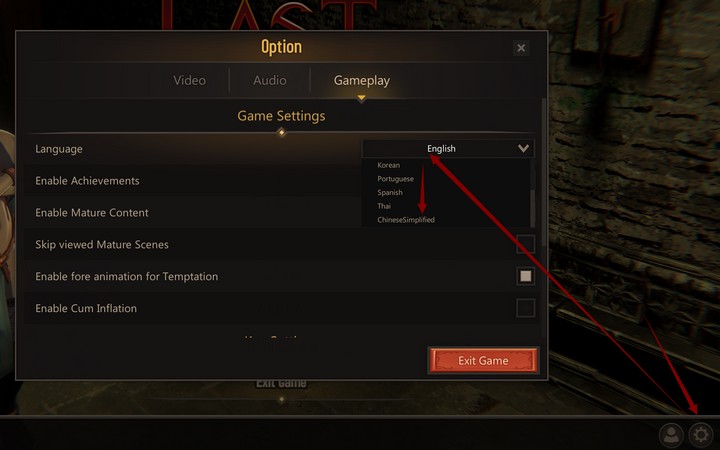This screenshot has height=450, width=720.
Task: Pick Spanish from the dropdown list
Action: click(x=390, y=192)
